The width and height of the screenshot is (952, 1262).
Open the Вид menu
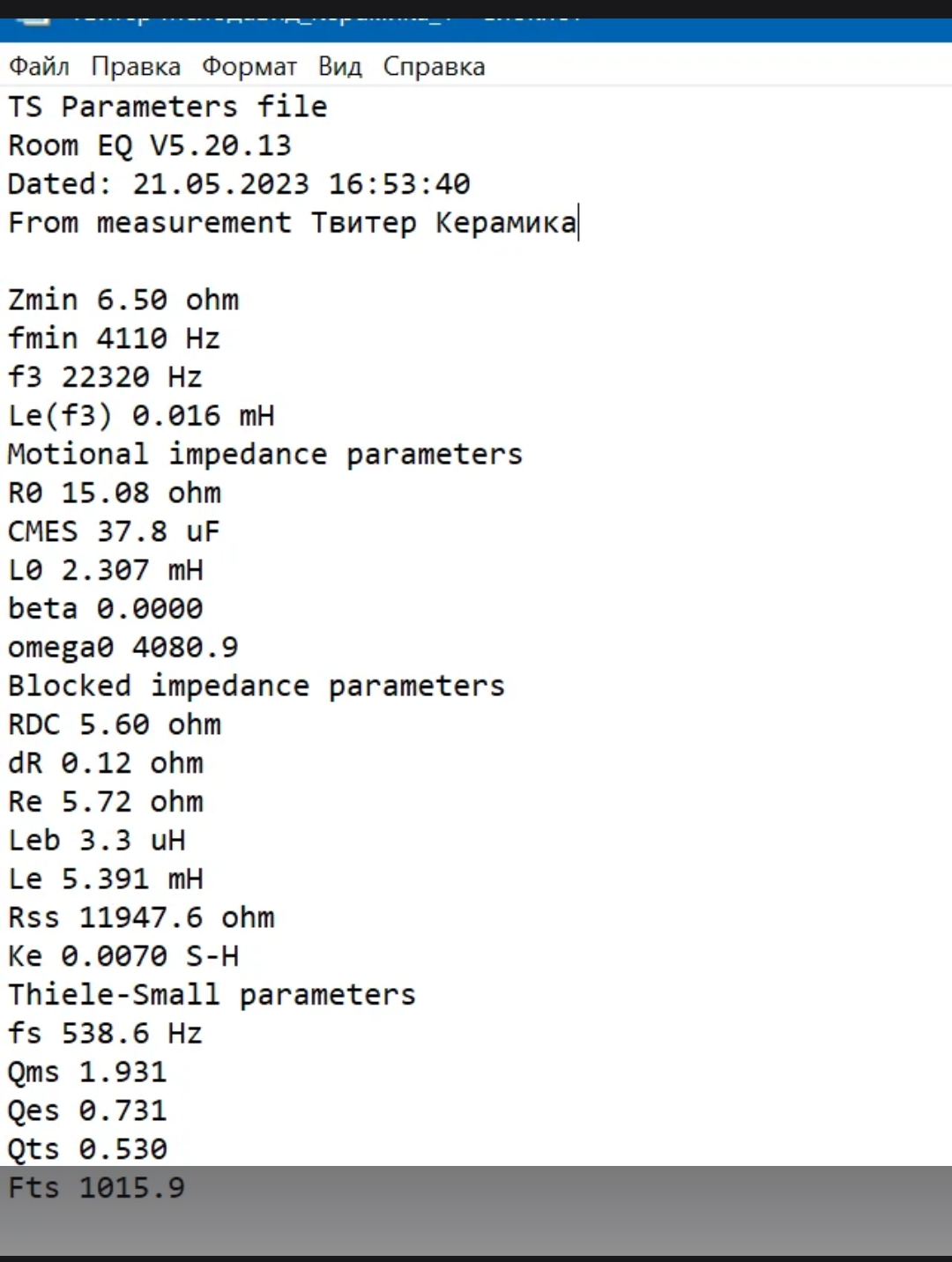click(340, 67)
